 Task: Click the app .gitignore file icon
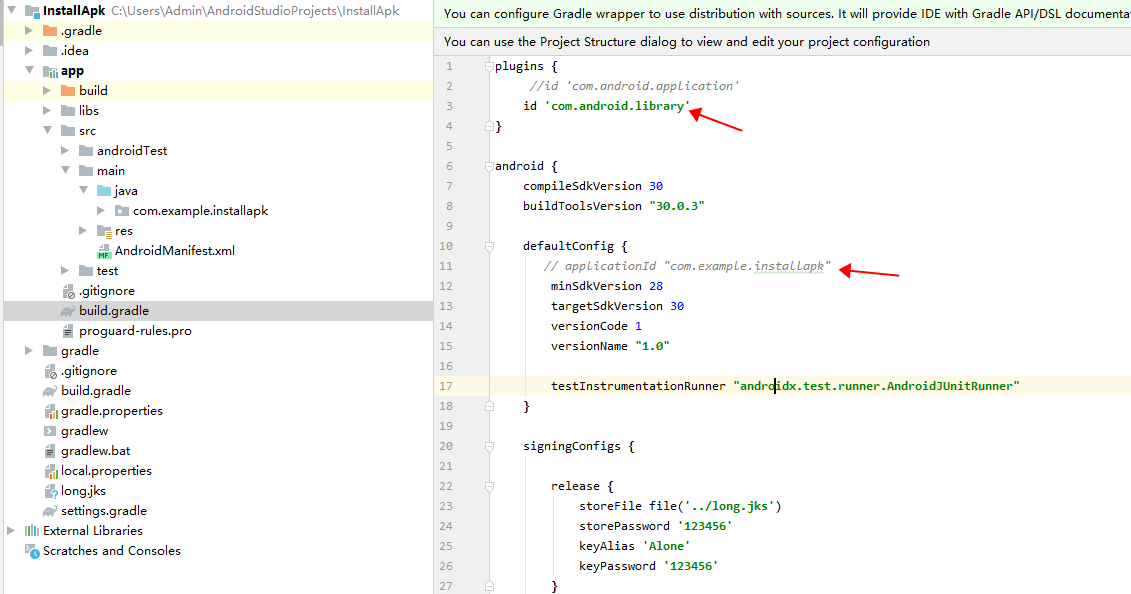tap(69, 291)
